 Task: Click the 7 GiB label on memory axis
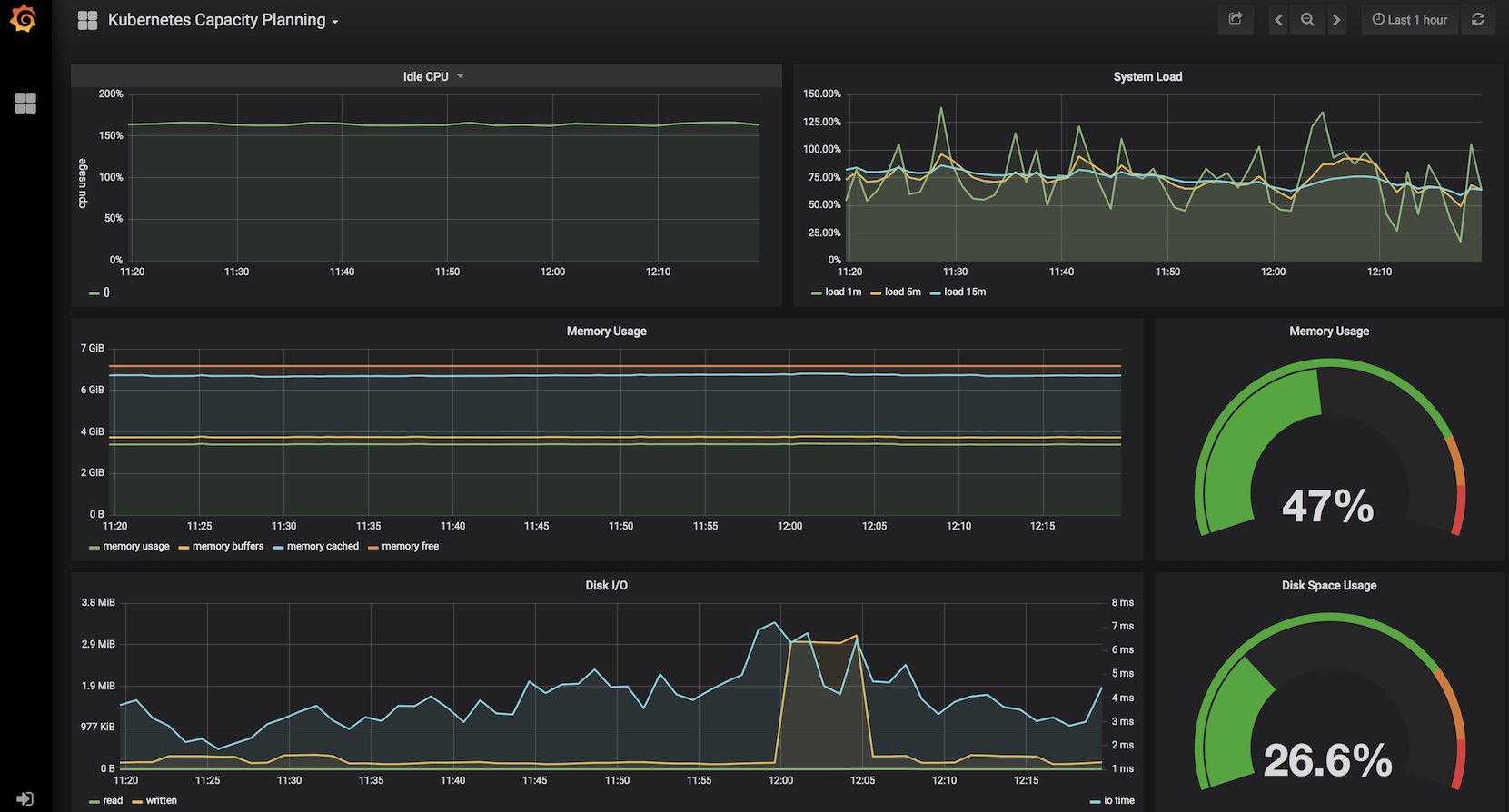pyautogui.click(x=93, y=348)
